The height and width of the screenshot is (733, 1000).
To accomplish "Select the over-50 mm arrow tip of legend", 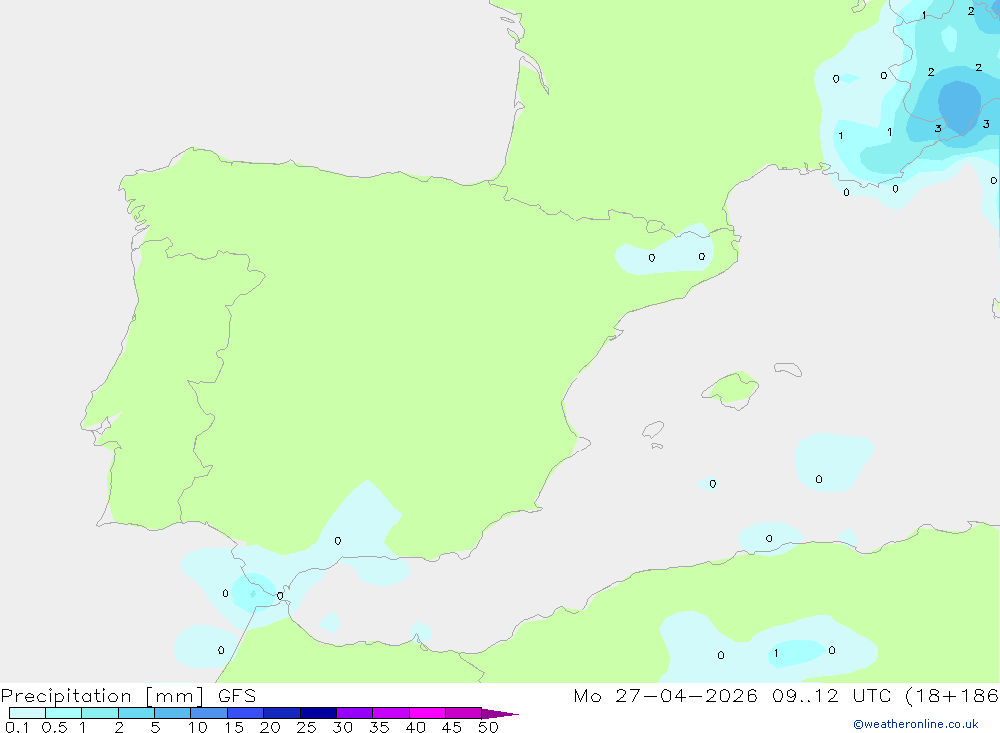I will tap(499, 713).
